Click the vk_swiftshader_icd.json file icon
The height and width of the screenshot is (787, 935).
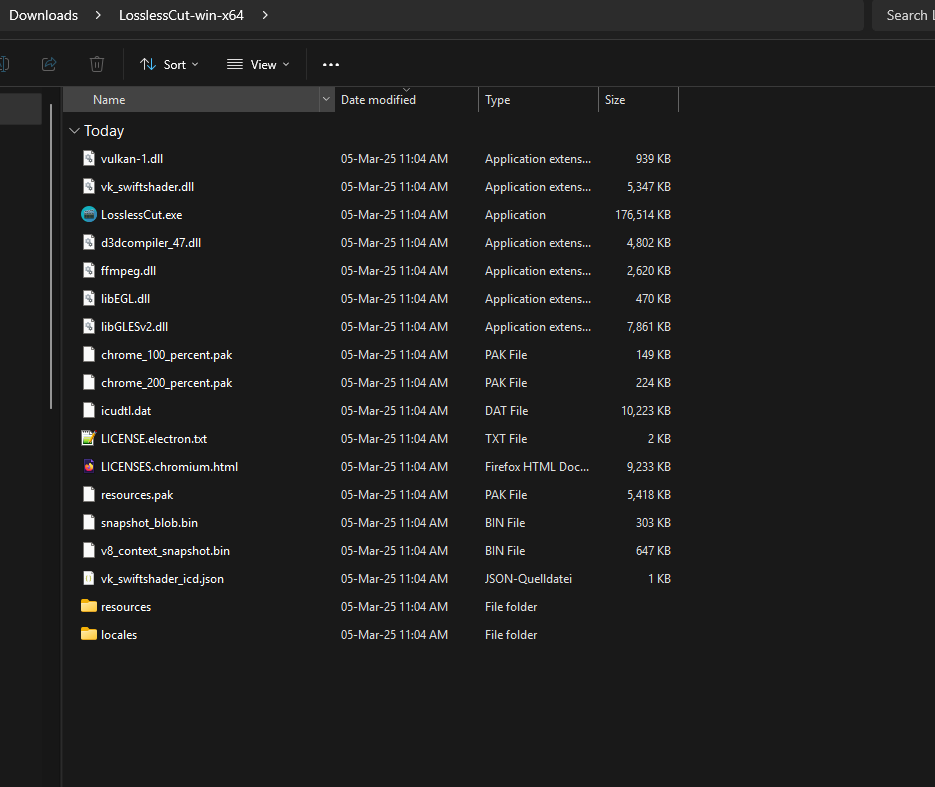click(x=89, y=578)
